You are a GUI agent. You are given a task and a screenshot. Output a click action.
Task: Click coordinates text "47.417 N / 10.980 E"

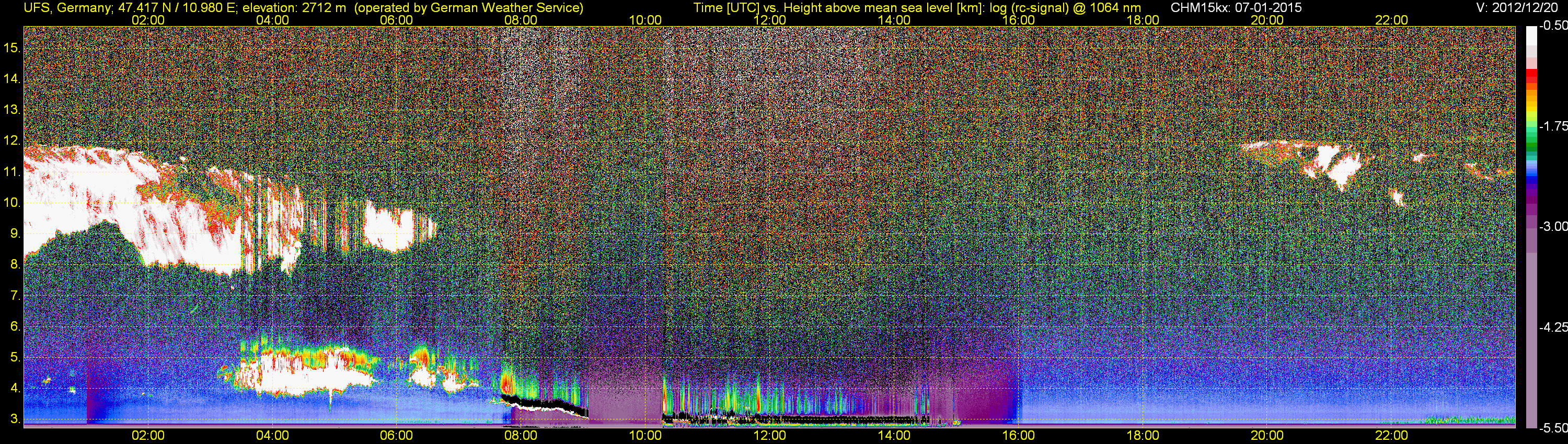pos(177,8)
